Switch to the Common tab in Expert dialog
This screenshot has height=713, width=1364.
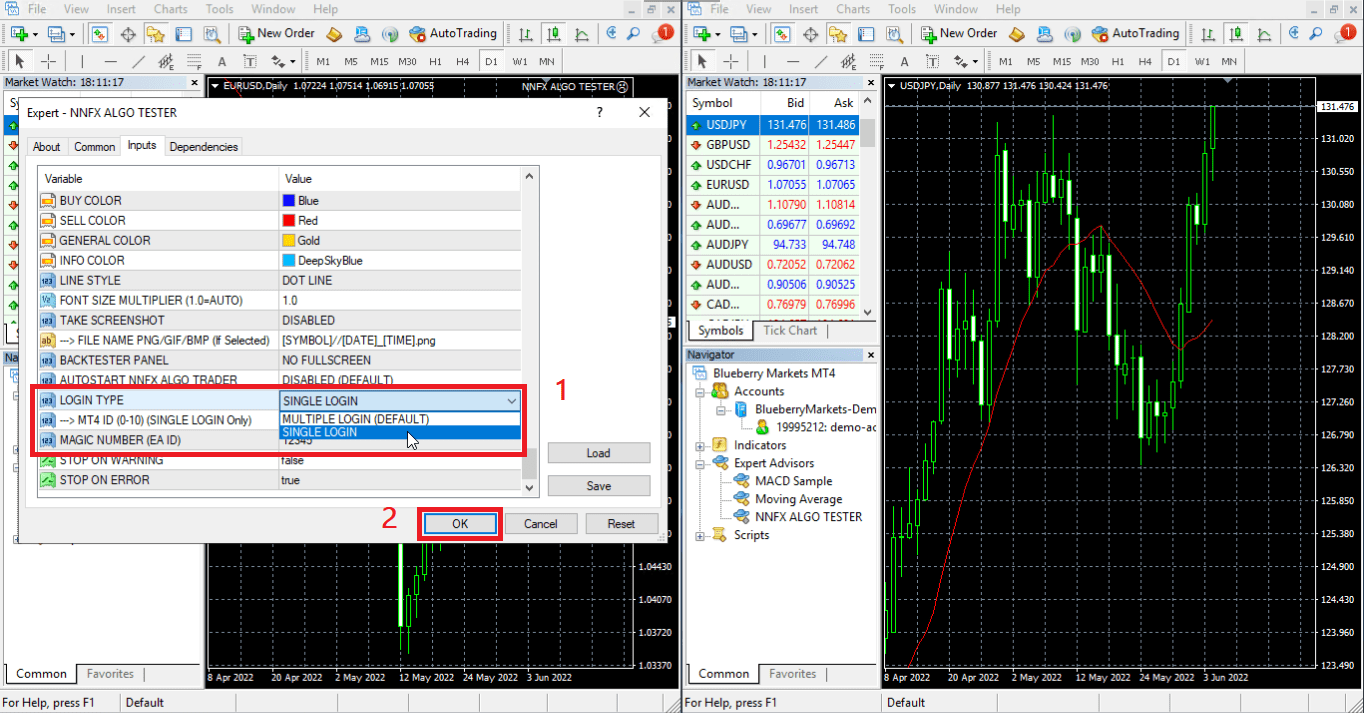click(95, 146)
